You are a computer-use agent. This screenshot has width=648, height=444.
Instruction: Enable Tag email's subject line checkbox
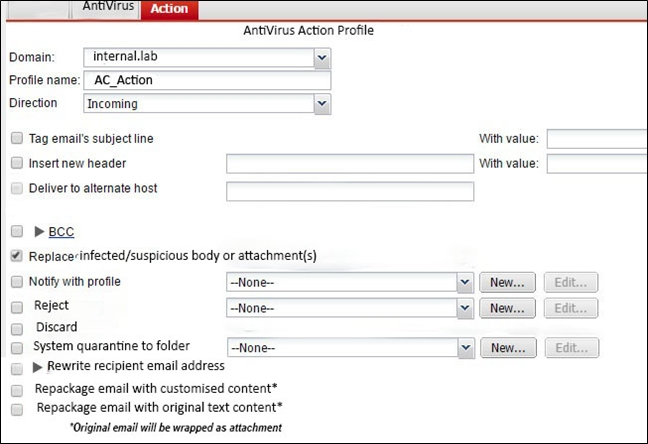[x=16, y=138]
